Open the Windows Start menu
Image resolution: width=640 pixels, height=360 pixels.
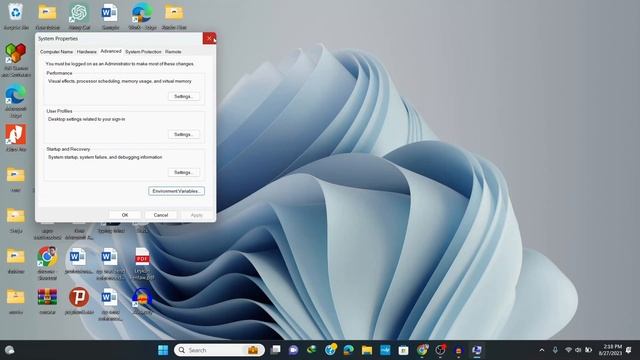(x=163, y=350)
